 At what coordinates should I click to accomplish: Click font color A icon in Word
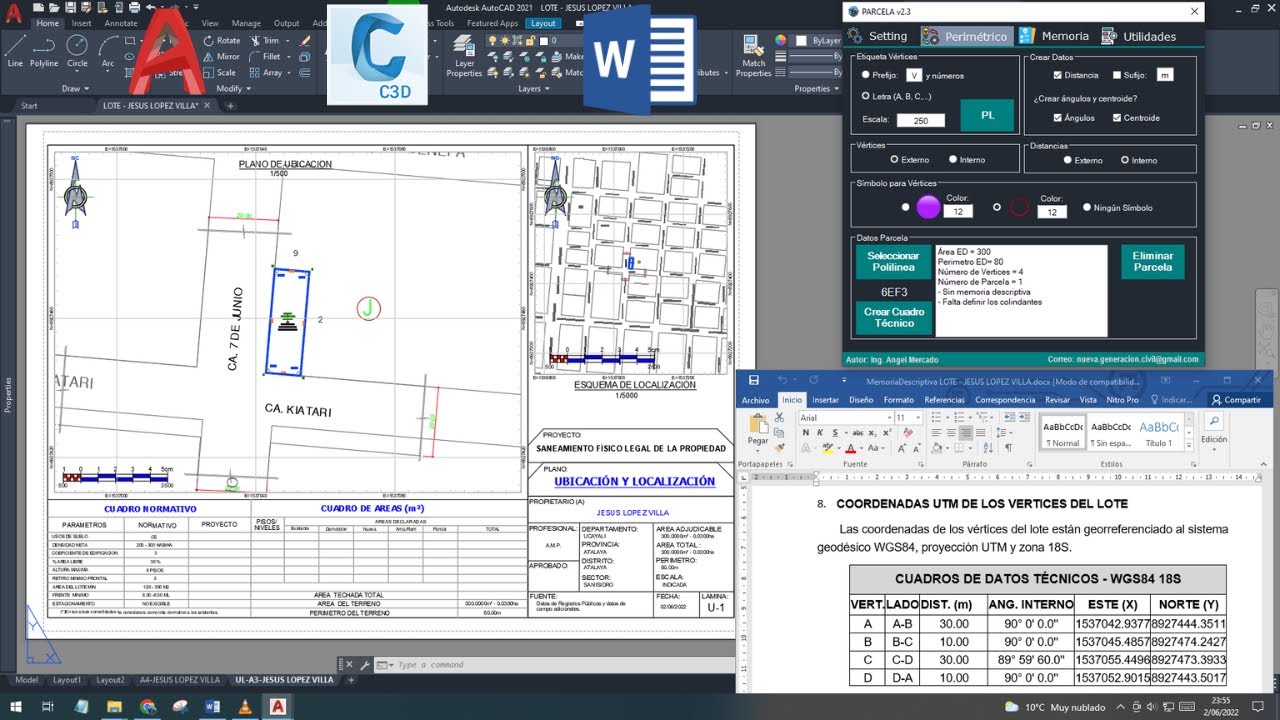pos(849,448)
